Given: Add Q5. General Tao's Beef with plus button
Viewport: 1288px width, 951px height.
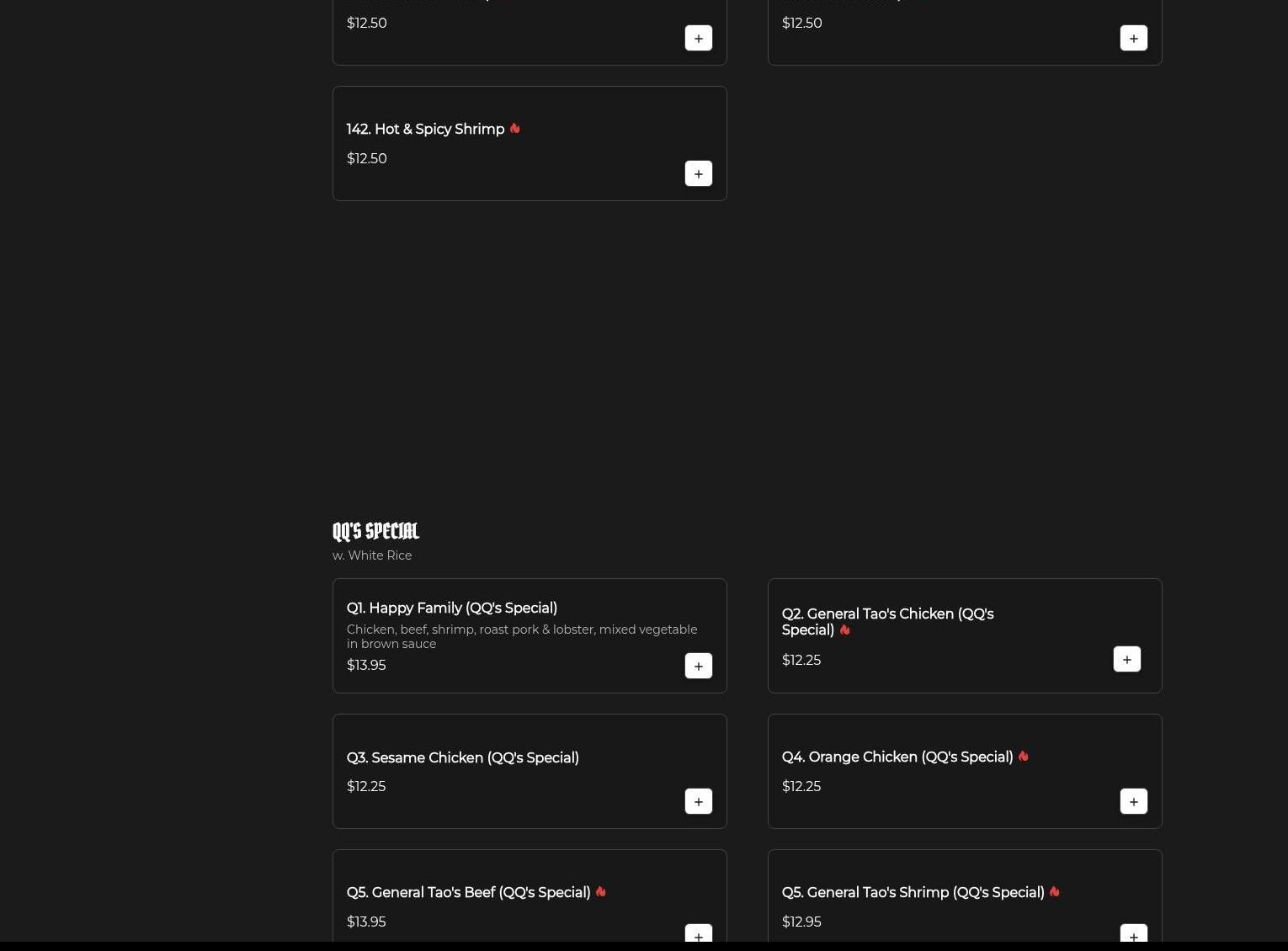Looking at the screenshot, I should click(x=699, y=934).
